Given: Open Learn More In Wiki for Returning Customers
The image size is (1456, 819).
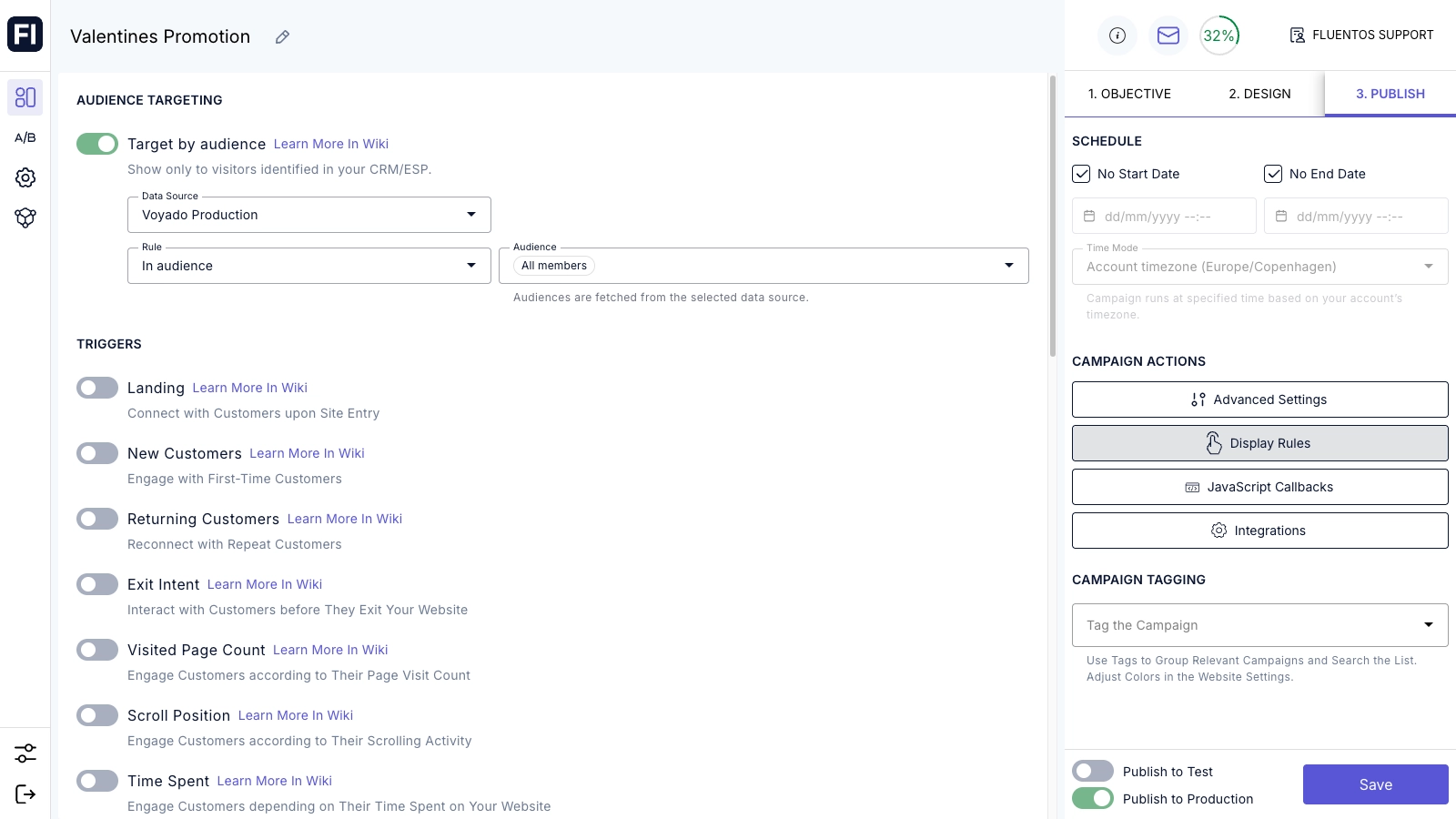Looking at the screenshot, I should pyautogui.click(x=345, y=519).
